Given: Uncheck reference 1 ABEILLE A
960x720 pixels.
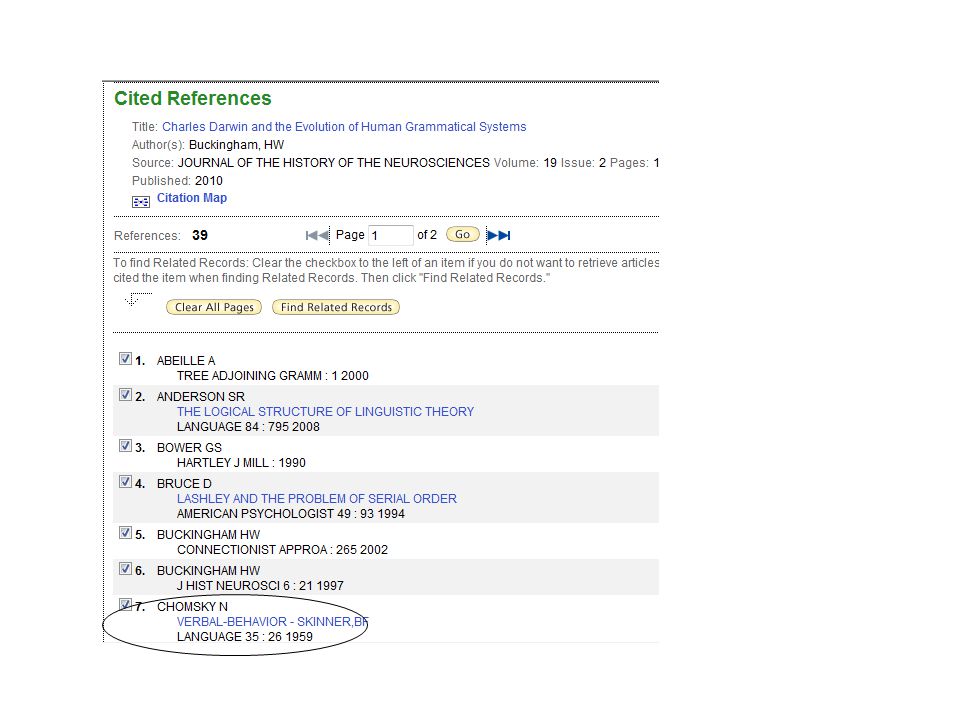Looking at the screenshot, I should pyautogui.click(x=126, y=359).
